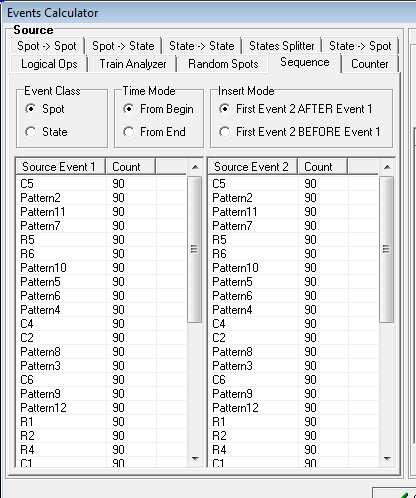
Task: Click the Source Event 2 list up arrow
Action: tap(387, 167)
